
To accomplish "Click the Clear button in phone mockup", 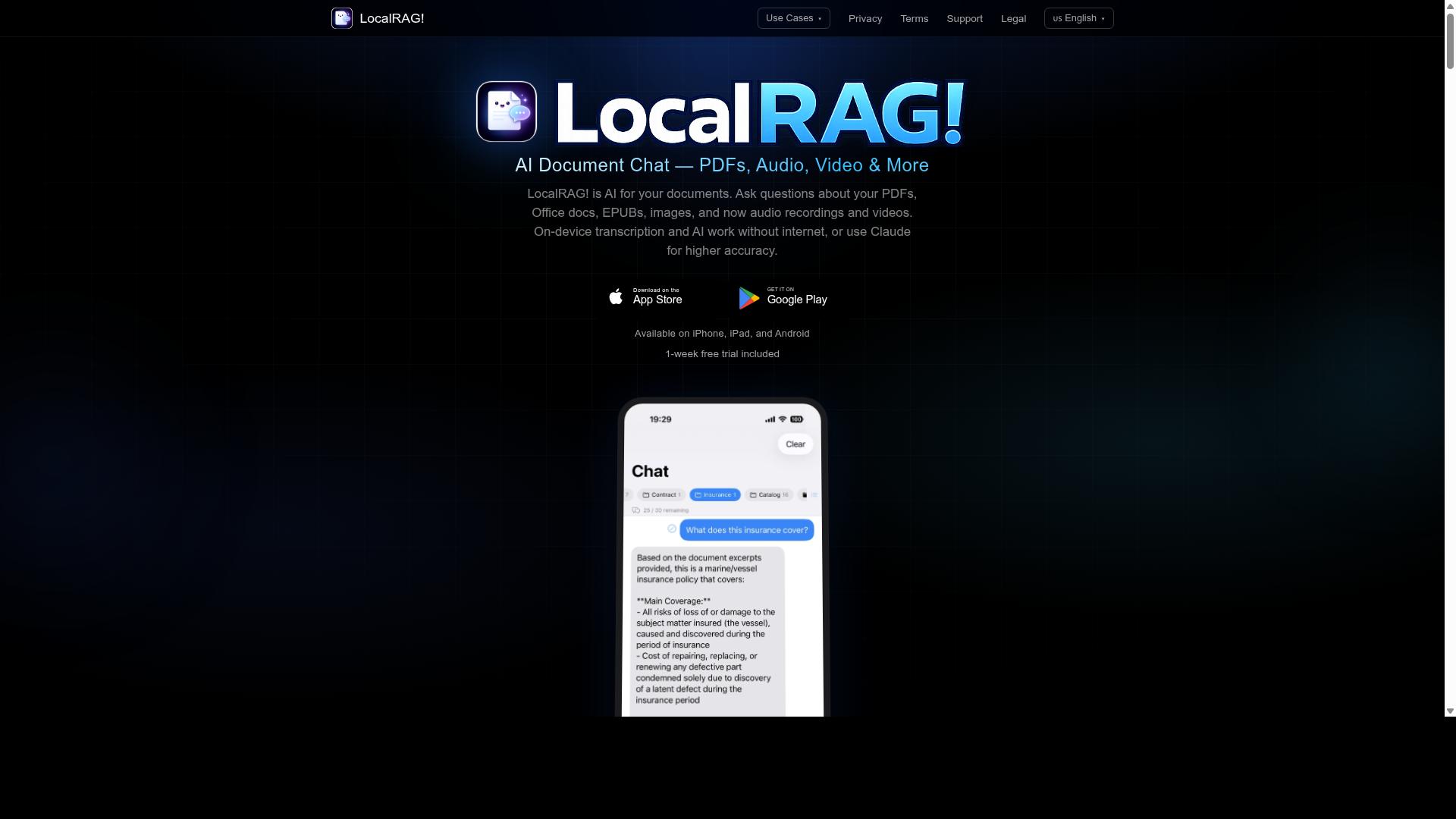I will pos(795,444).
